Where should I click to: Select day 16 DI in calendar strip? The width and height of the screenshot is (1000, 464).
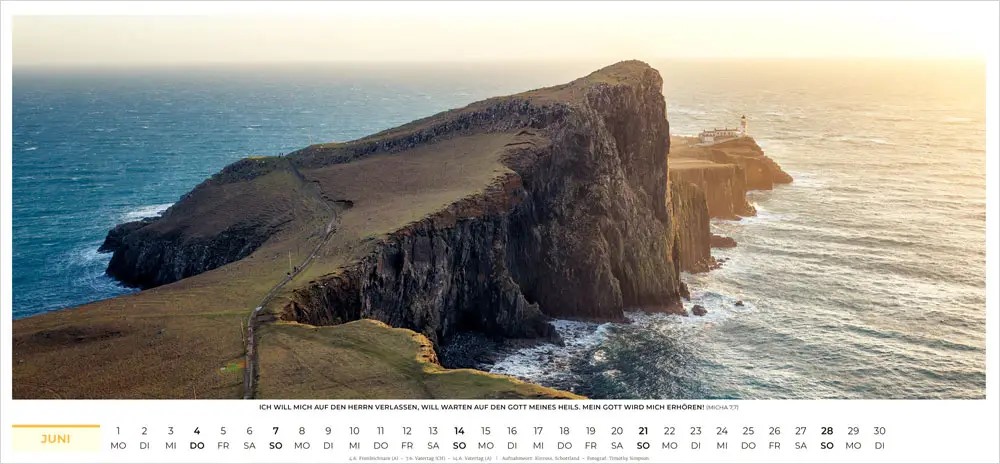tap(511, 438)
